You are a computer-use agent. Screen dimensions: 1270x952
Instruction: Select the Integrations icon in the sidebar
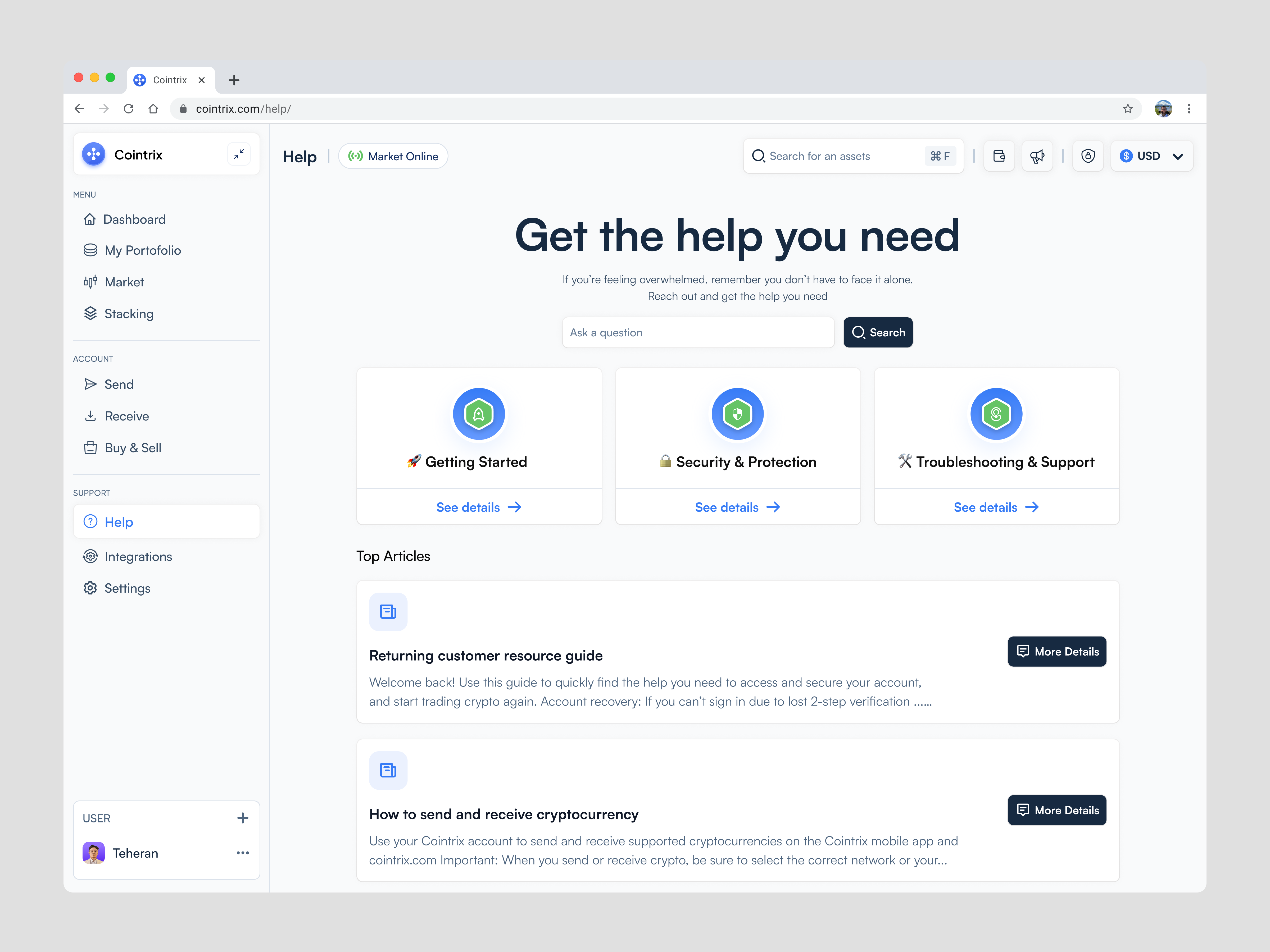[x=90, y=556]
